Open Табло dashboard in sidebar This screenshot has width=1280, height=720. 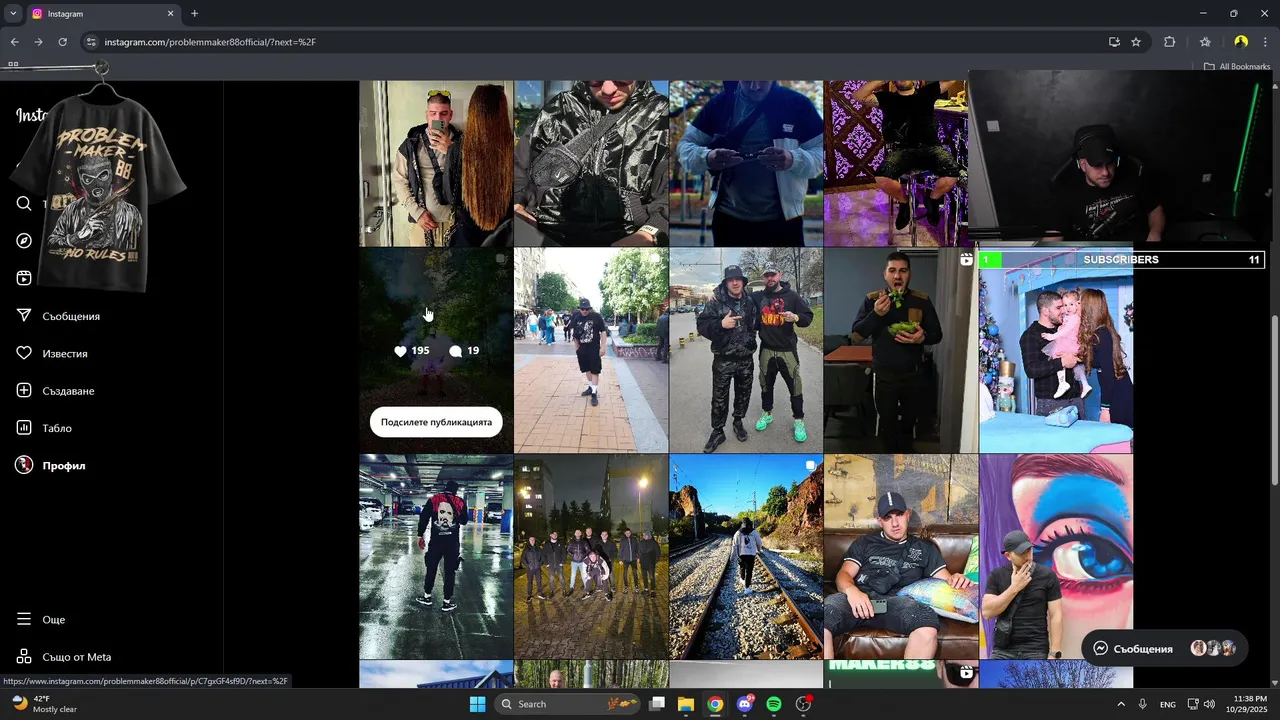click(44, 428)
